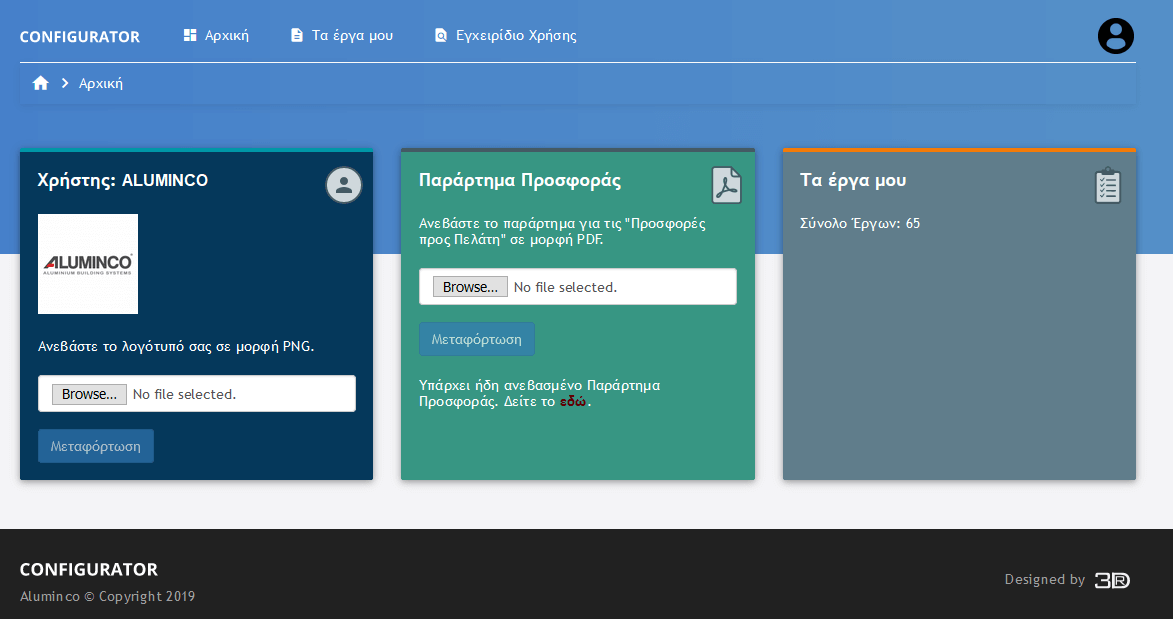The height and width of the screenshot is (619, 1173).
Task: Click Μεταφόρτωση button under logo upload
Action: click(96, 446)
